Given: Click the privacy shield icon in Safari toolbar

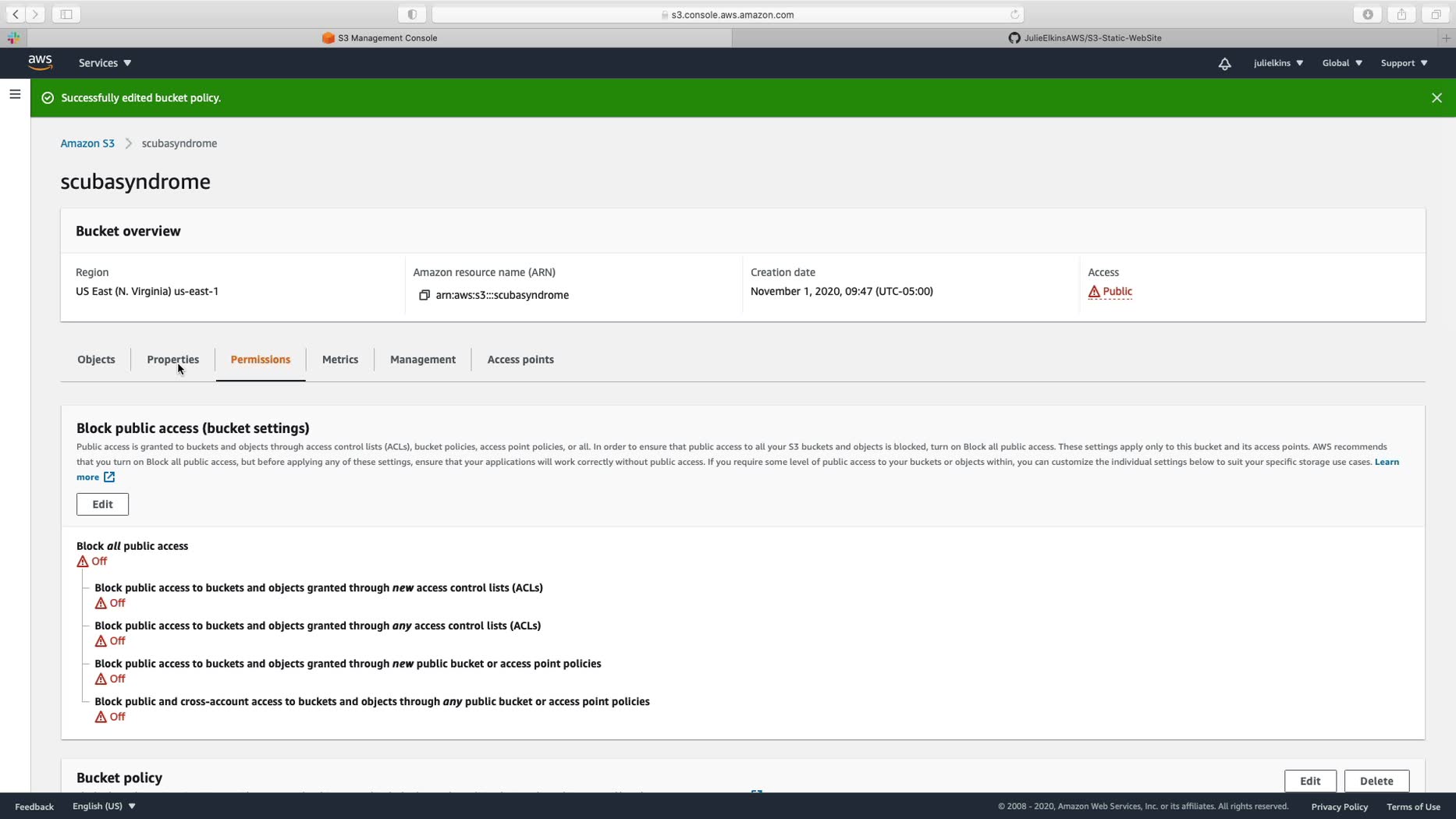Looking at the screenshot, I should click(x=412, y=14).
